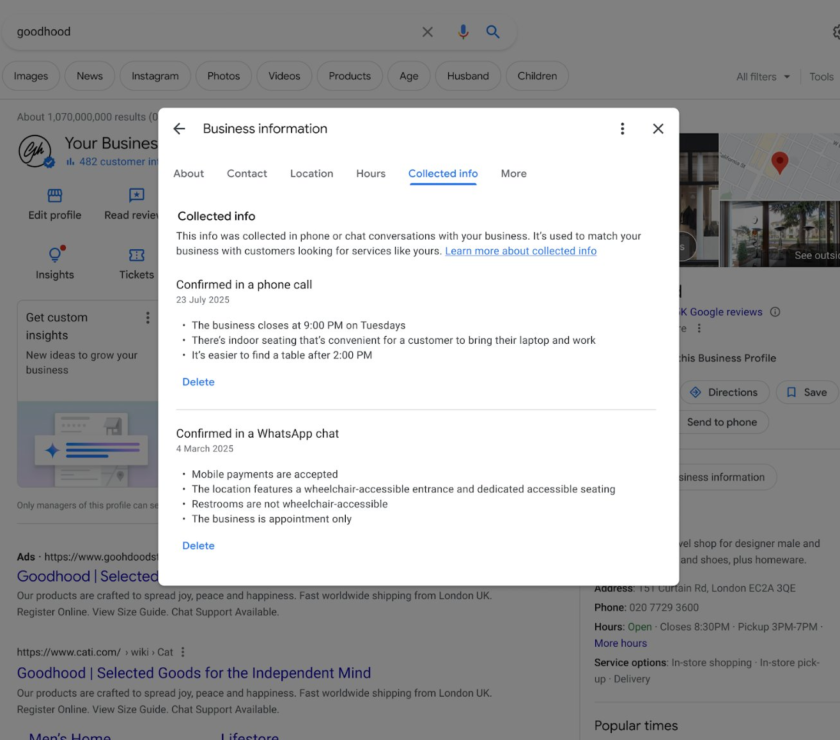Filter results by News
840x740 pixels.
click(x=89, y=76)
